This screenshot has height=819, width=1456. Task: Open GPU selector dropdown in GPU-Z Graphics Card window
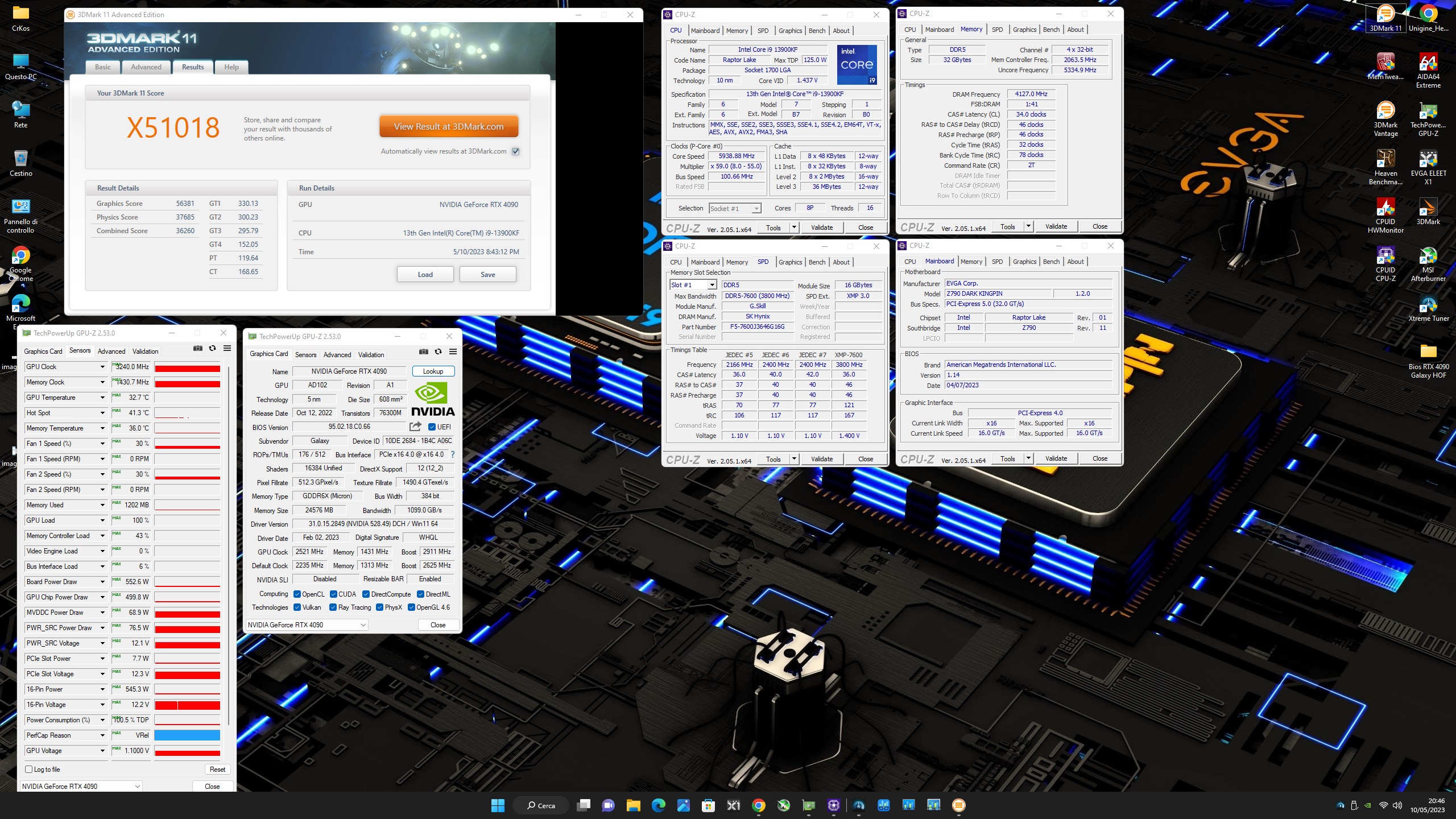pyautogui.click(x=307, y=624)
